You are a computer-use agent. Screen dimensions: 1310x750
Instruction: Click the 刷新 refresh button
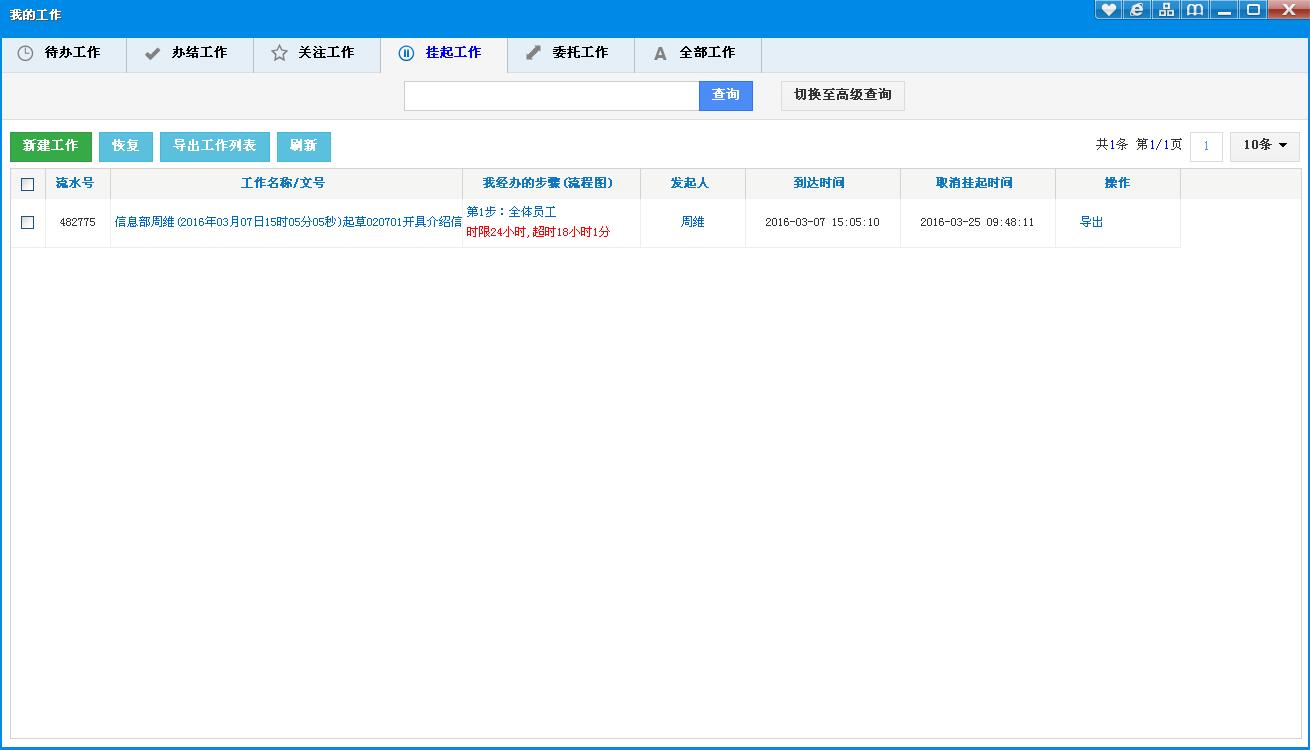(303, 146)
